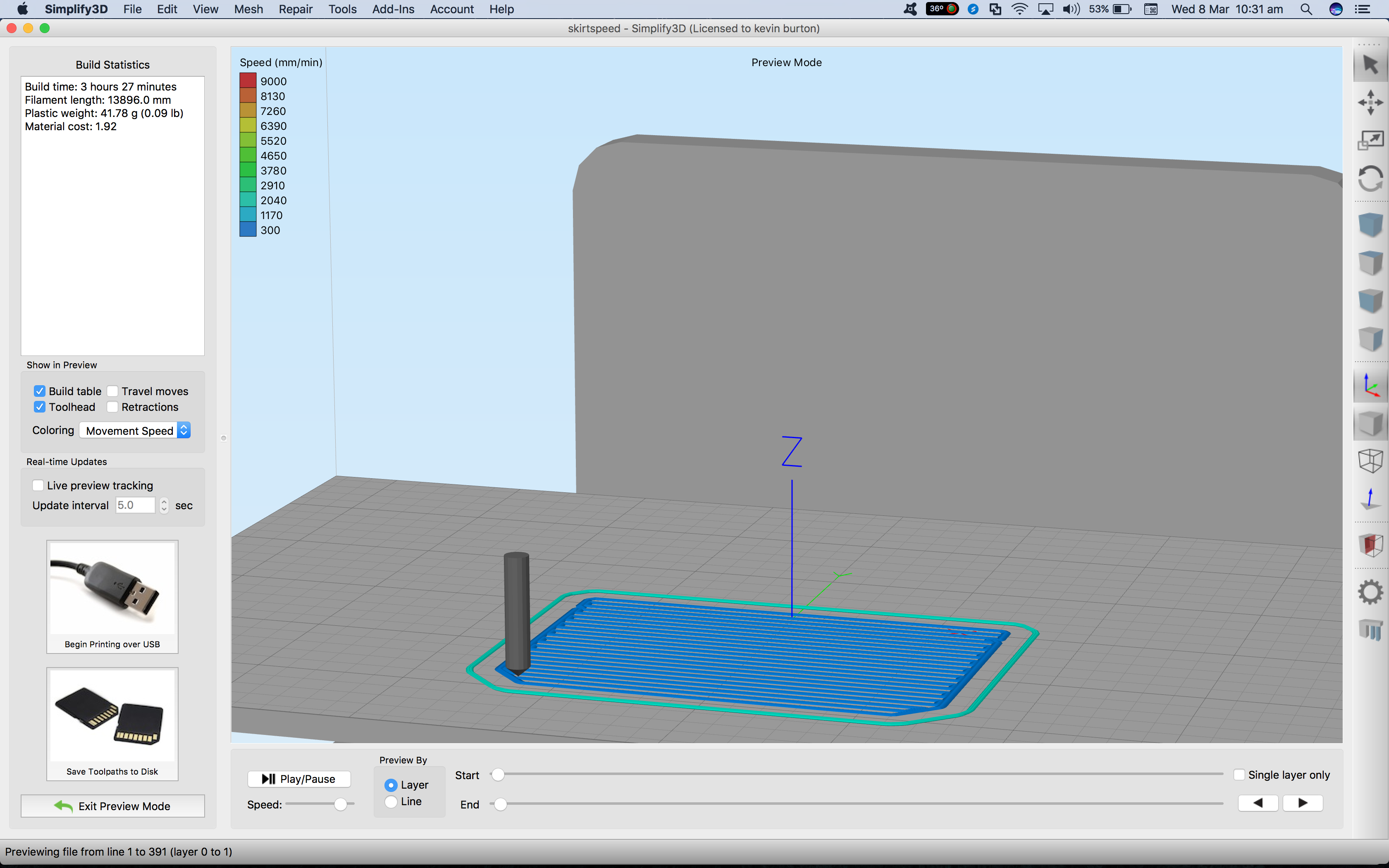Open the Repair menu
The width and height of the screenshot is (1389, 868).
[296, 9]
